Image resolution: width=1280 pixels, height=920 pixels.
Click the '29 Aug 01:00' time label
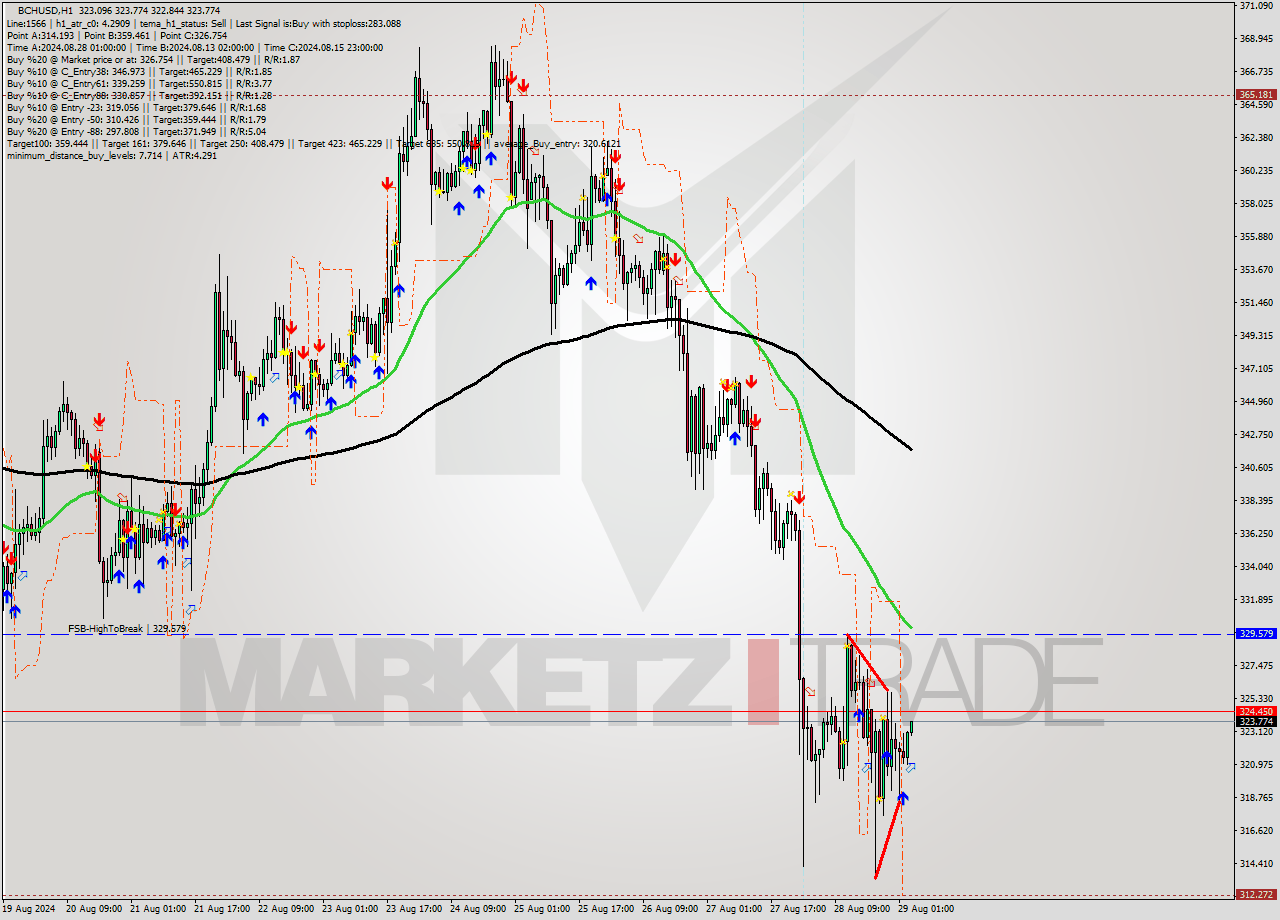(x=925, y=909)
